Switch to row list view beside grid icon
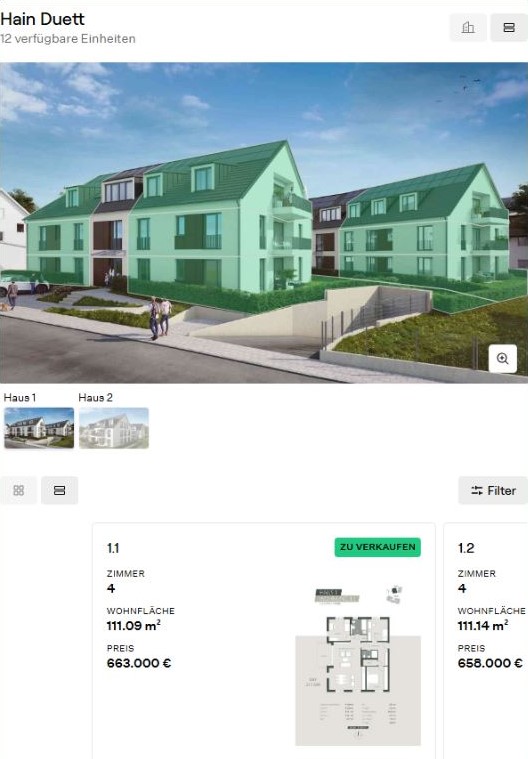Viewport: 528px width, 759px height. [60, 490]
